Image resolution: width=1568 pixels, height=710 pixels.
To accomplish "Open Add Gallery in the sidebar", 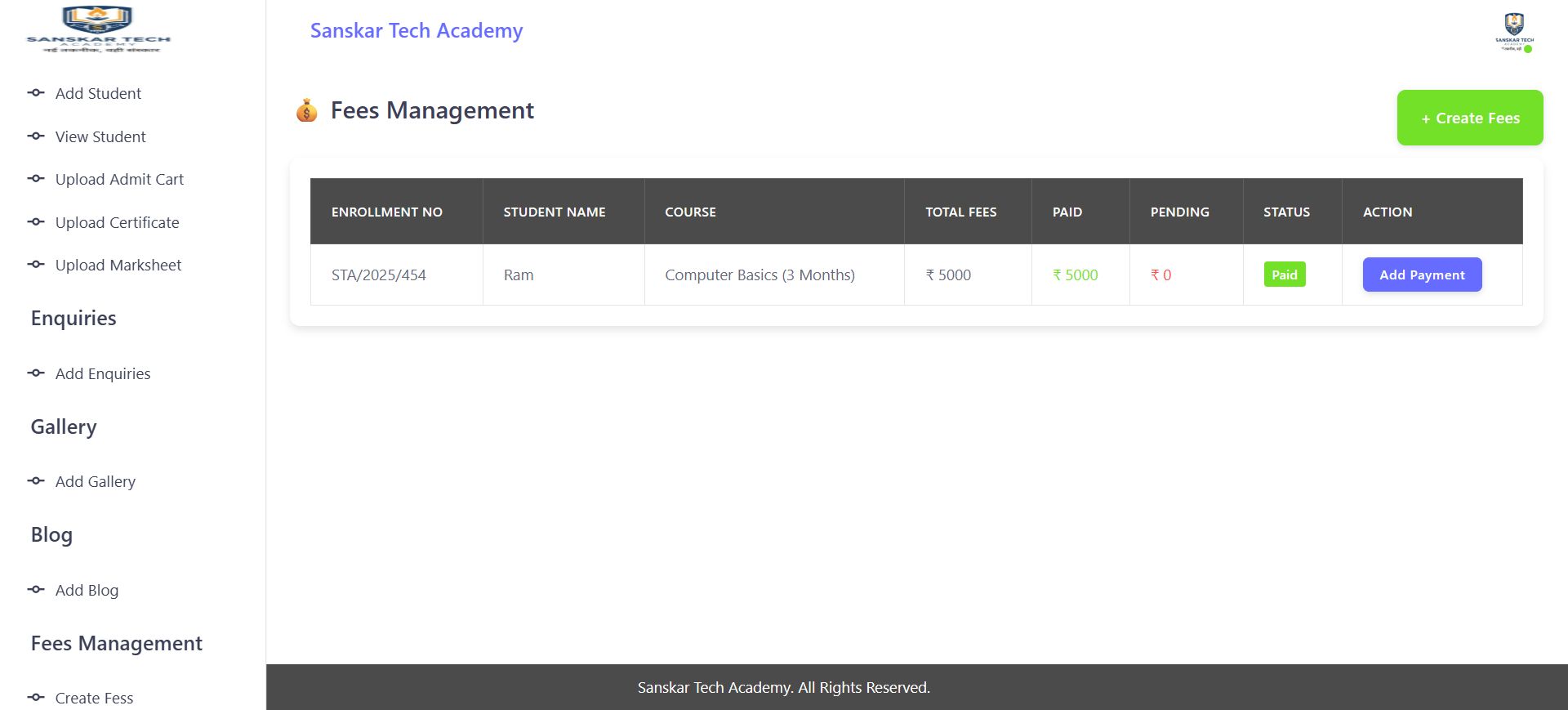I will (96, 481).
